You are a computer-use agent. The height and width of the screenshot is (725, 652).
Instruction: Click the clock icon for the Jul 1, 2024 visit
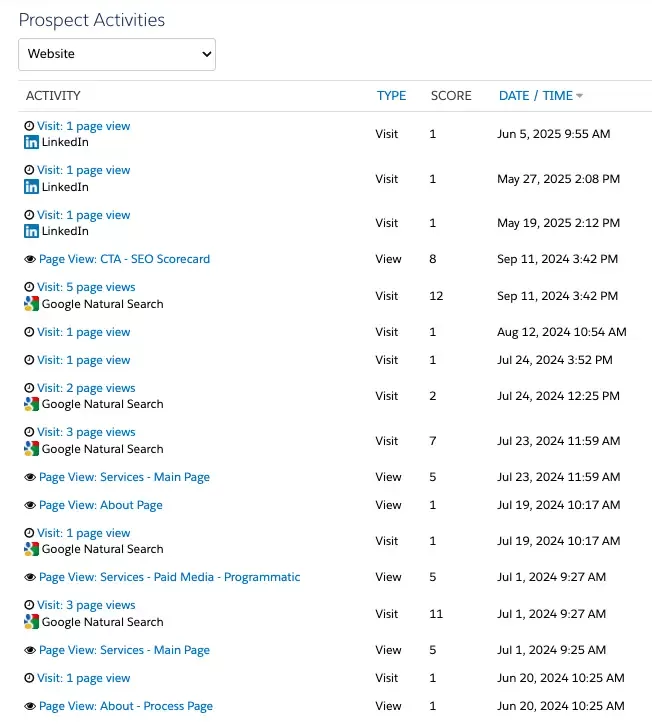click(x=29, y=605)
